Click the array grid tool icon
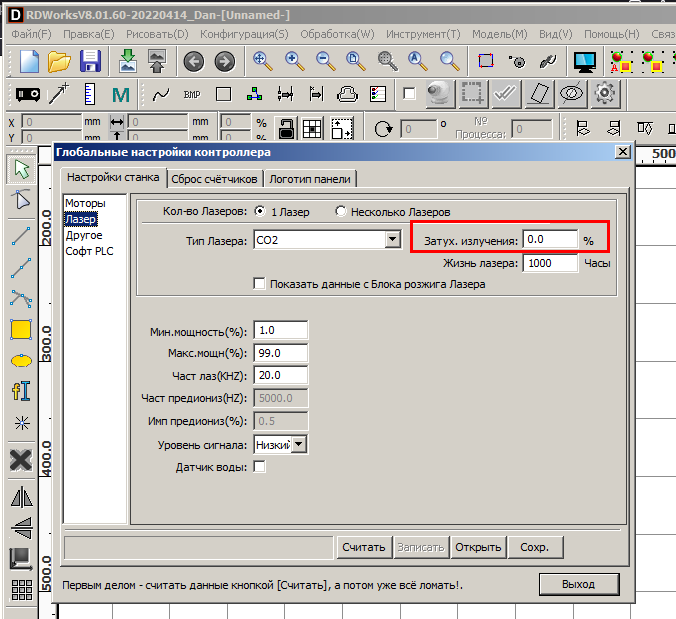This screenshot has width=676, height=619. pyautogui.click(x=22, y=590)
